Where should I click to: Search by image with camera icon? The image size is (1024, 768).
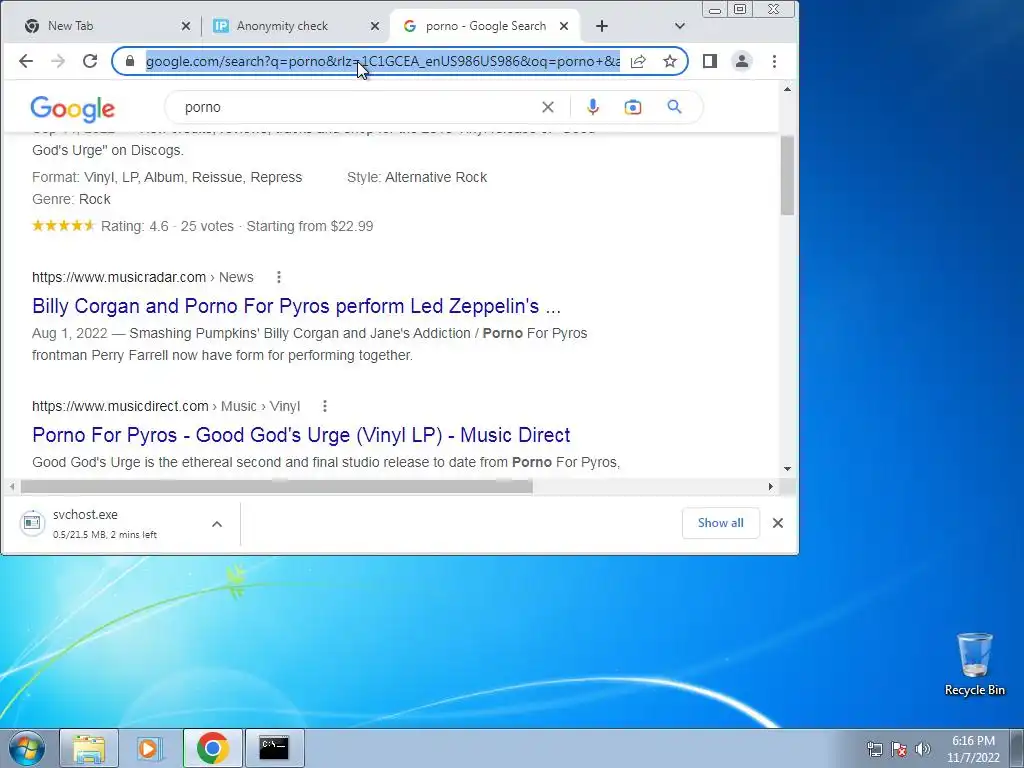(632, 107)
